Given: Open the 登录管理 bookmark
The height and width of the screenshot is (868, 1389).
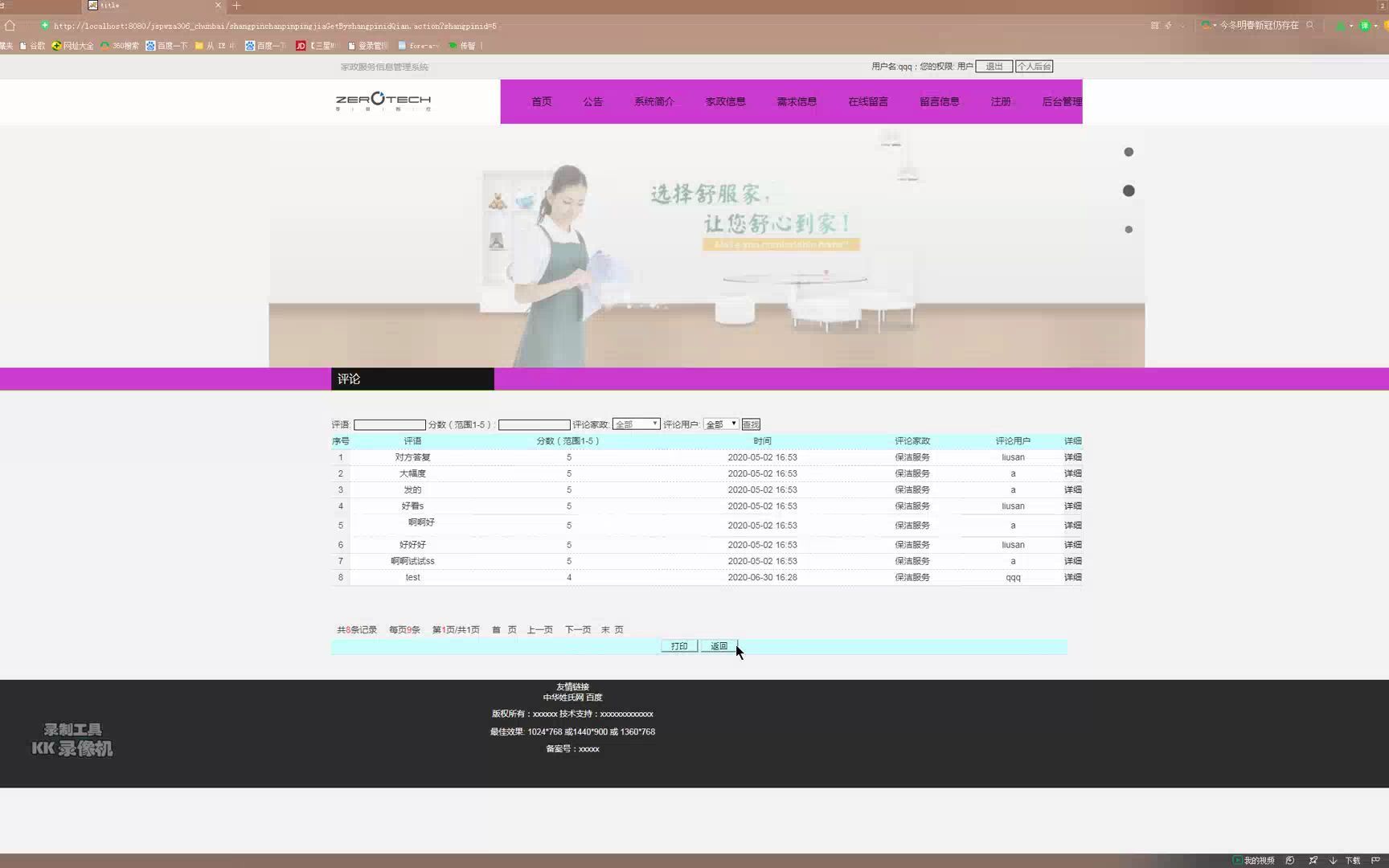Looking at the screenshot, I should point(367,46).
